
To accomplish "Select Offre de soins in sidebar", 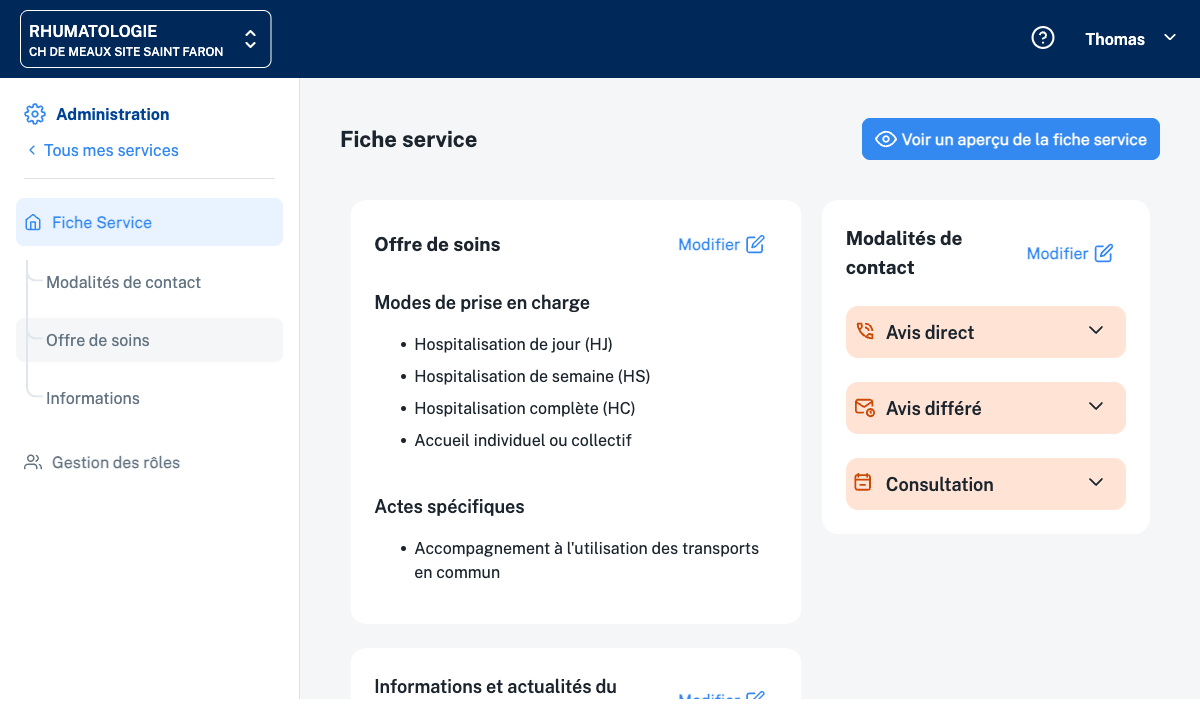I will click(x=98, y=340).
